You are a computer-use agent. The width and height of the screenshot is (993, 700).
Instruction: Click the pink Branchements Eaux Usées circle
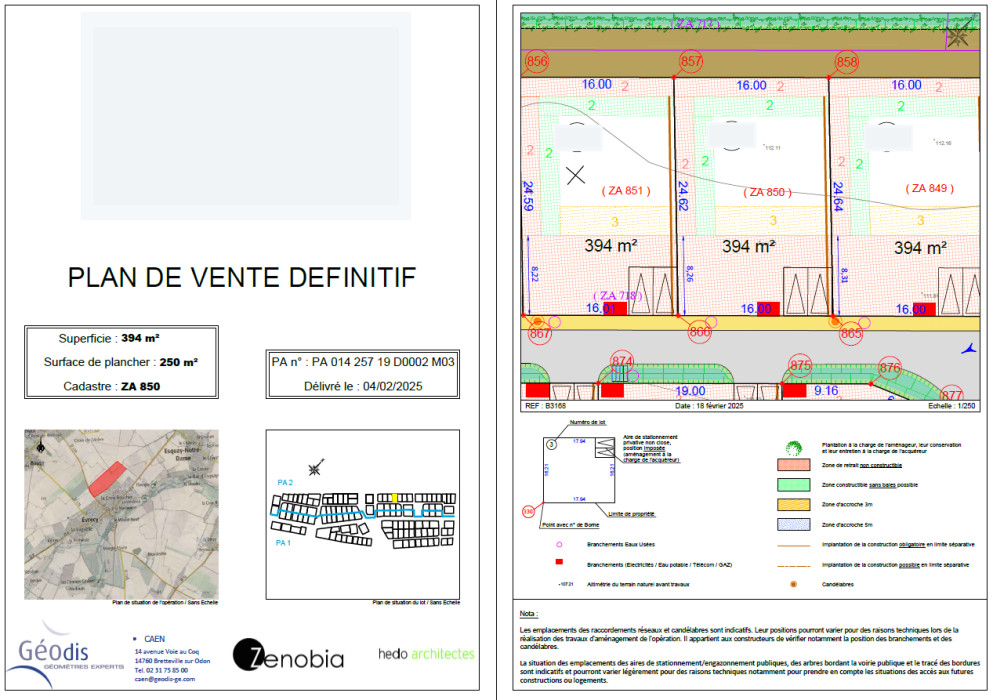tap(558, 545)
